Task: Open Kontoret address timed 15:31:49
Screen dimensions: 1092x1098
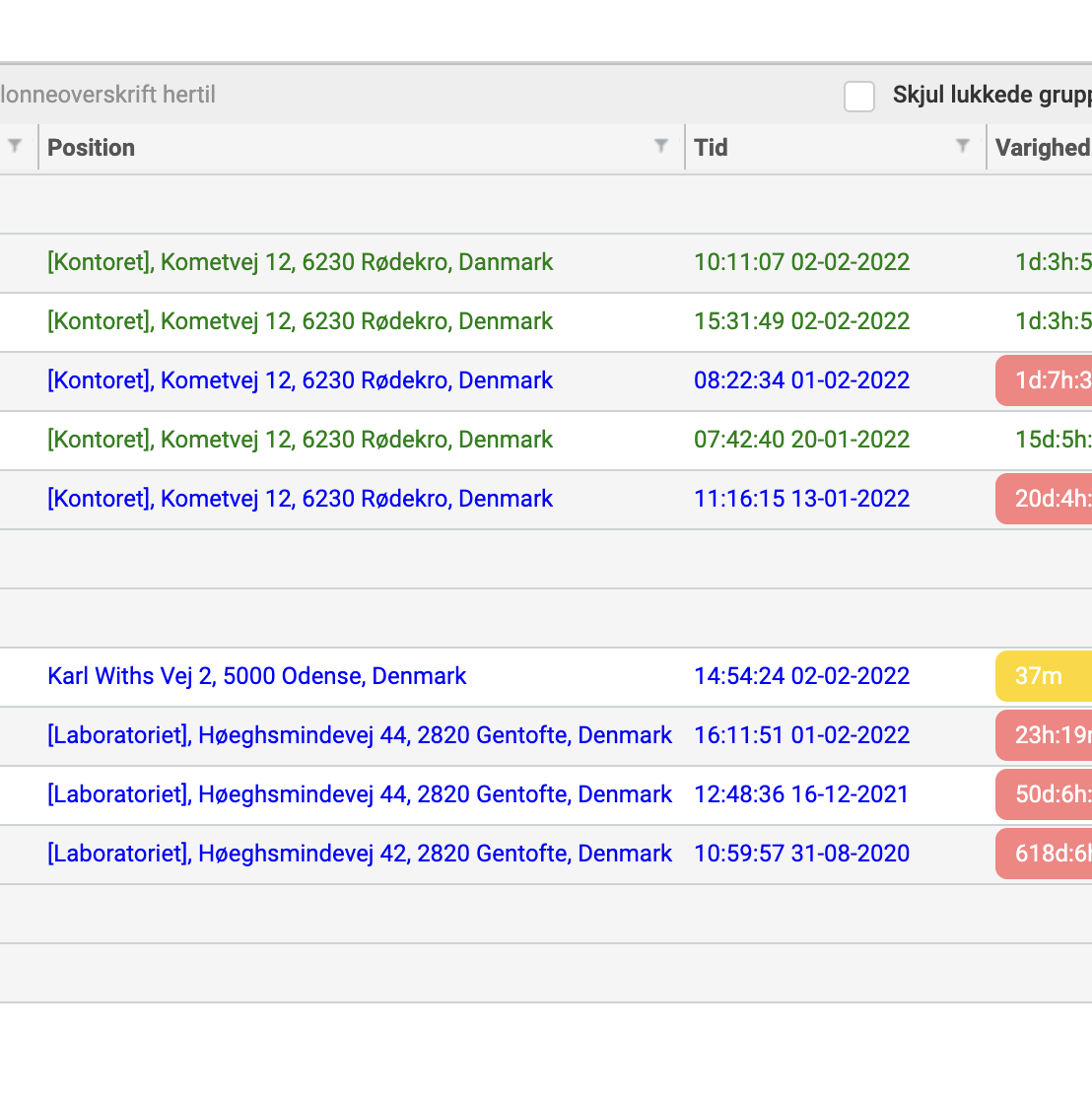Action: click(x=301, y=321)
